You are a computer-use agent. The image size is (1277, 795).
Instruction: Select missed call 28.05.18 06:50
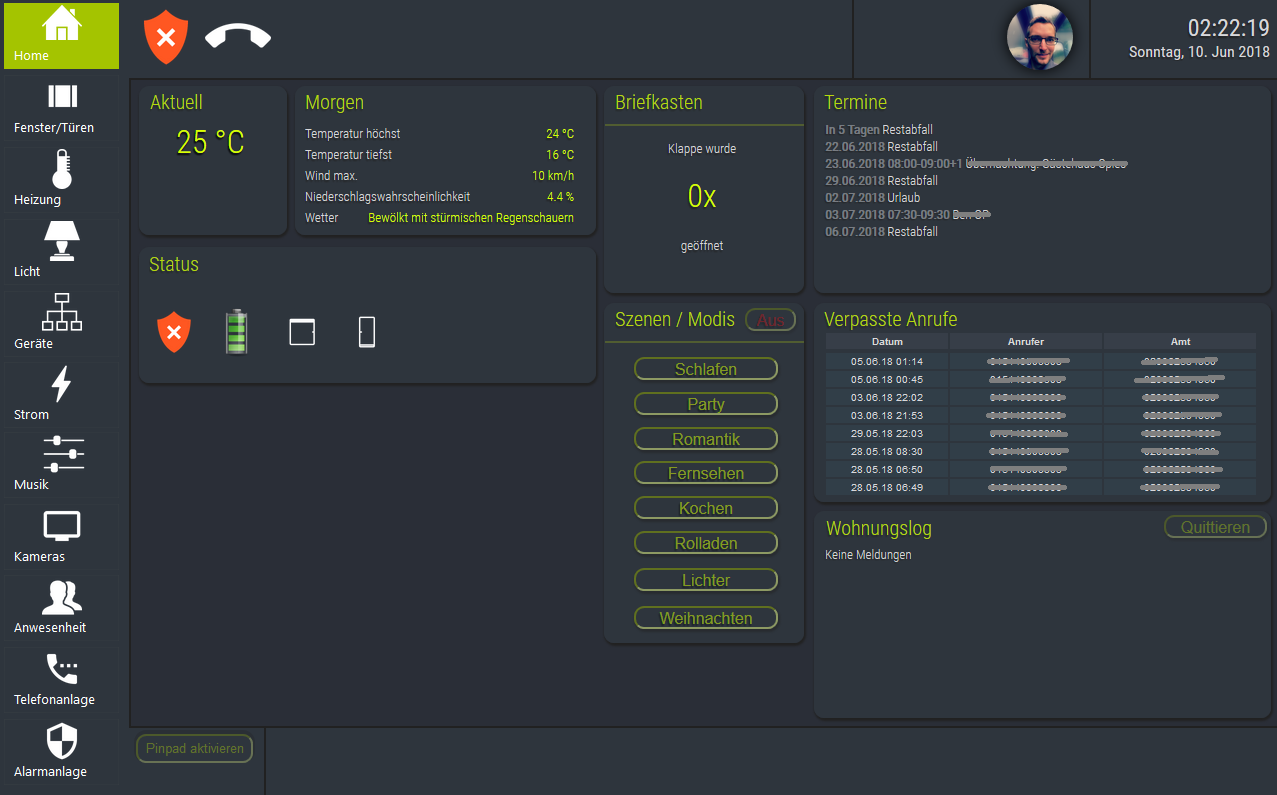click(1041, 469)
